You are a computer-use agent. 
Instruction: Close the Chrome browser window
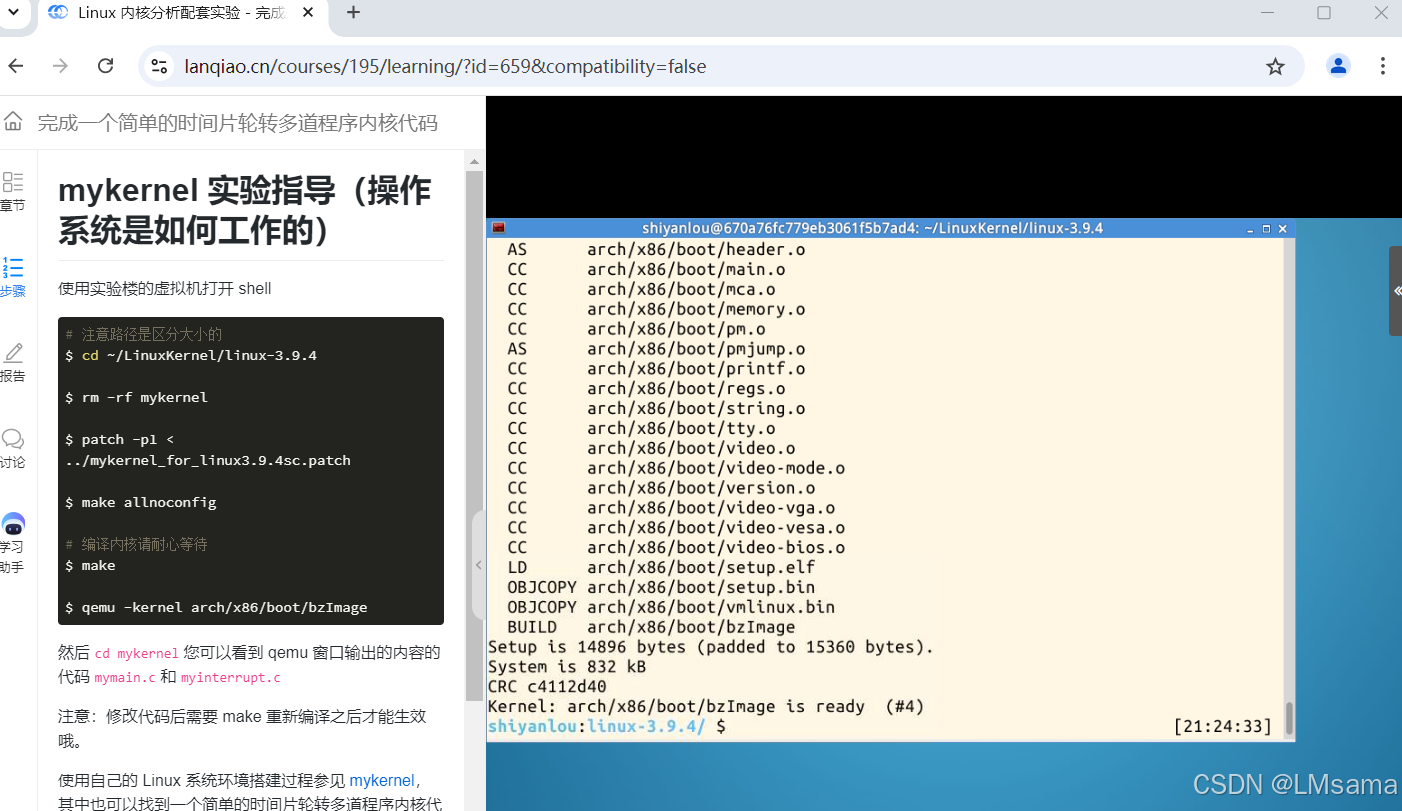pos(1380,13)
